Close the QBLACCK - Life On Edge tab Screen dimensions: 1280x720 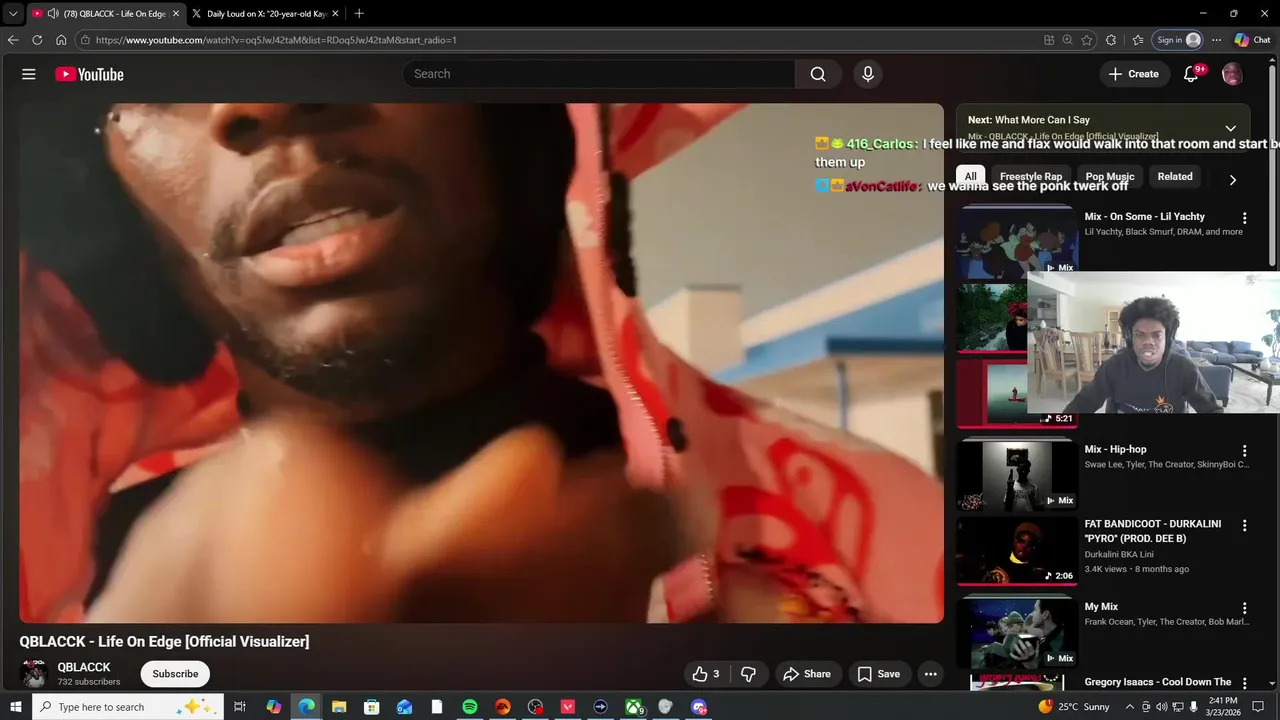pos(176,14)
